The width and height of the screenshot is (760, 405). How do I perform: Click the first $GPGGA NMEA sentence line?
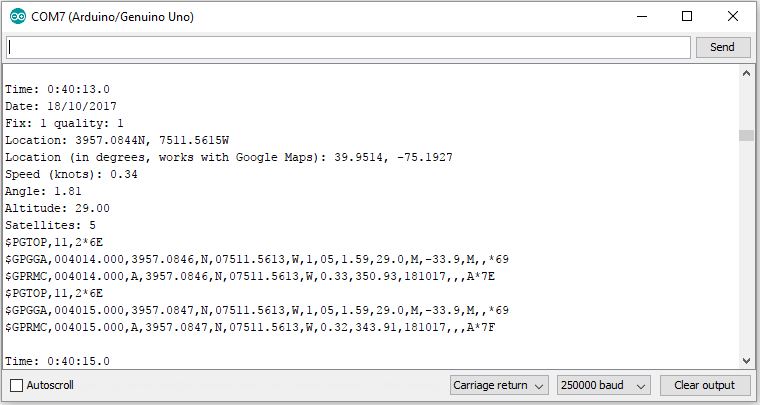click(x=257, y=260)
